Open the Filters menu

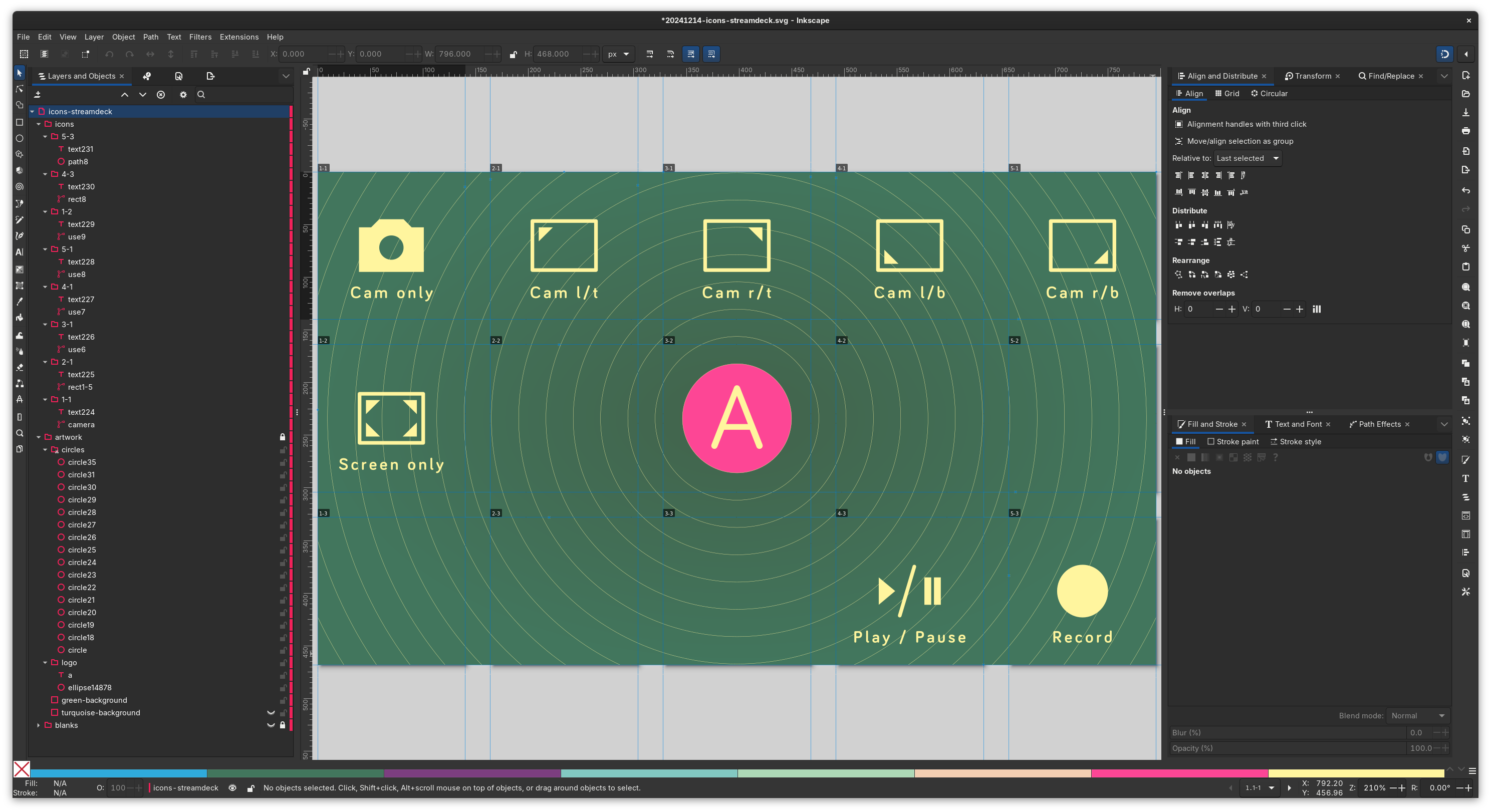(200, 37)
